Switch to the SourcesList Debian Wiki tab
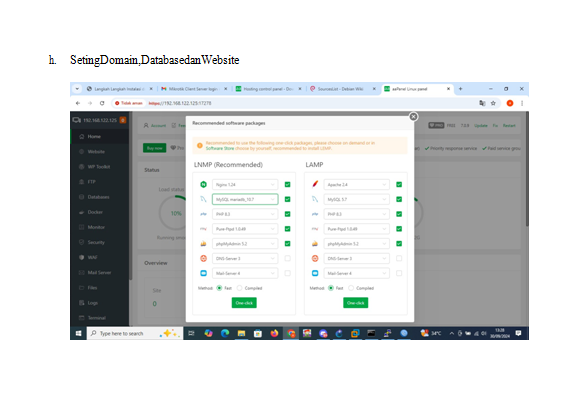Screen dimensions: 588x405 340,89
